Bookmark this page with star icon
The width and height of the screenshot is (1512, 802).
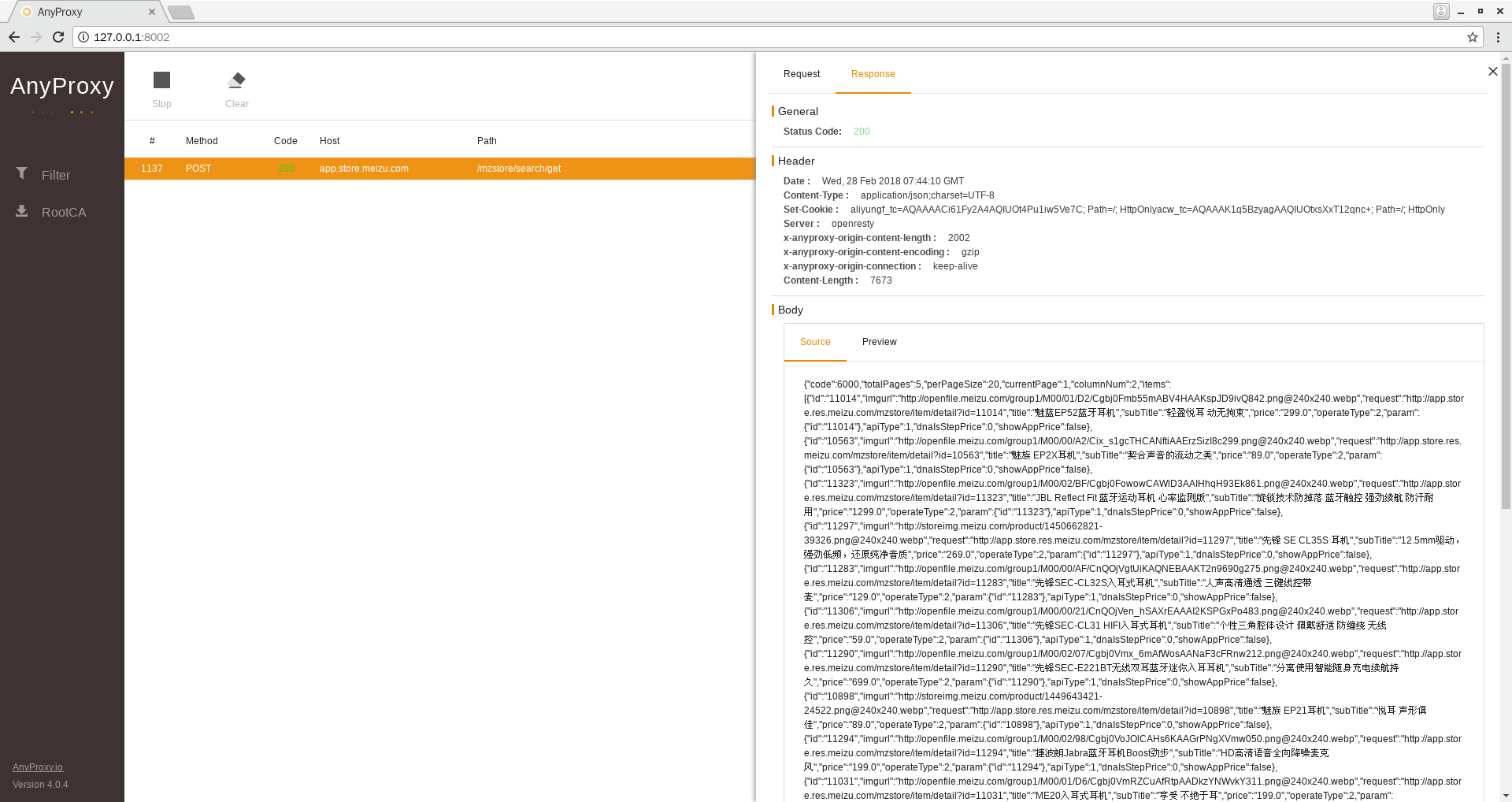1472,37
